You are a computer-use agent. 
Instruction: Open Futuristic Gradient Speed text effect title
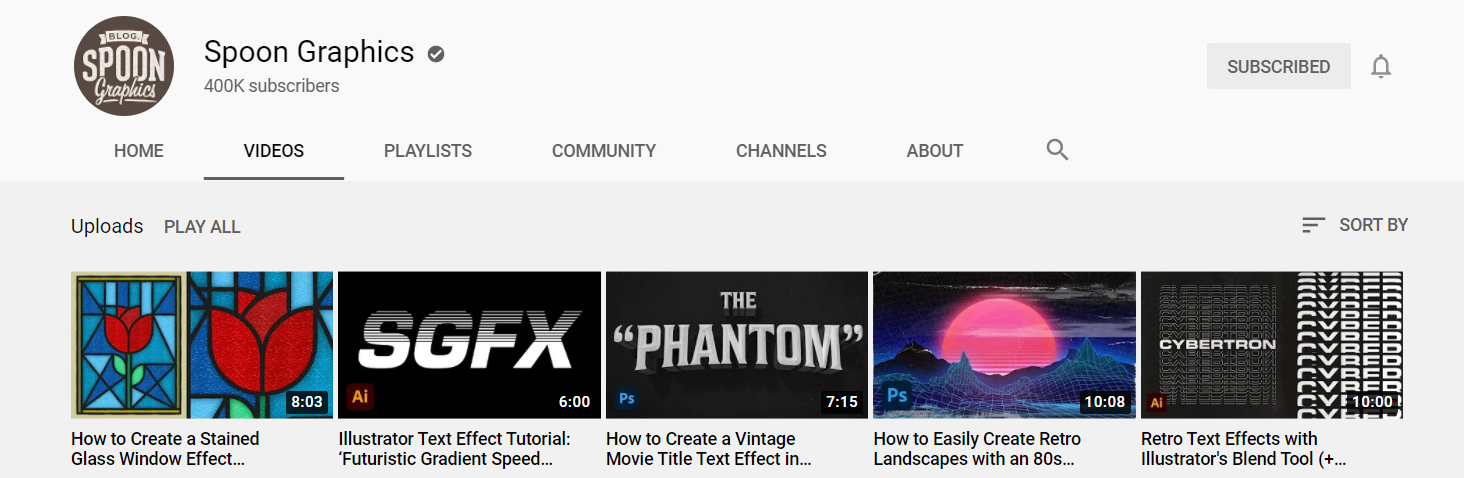[x=455, y=449]
